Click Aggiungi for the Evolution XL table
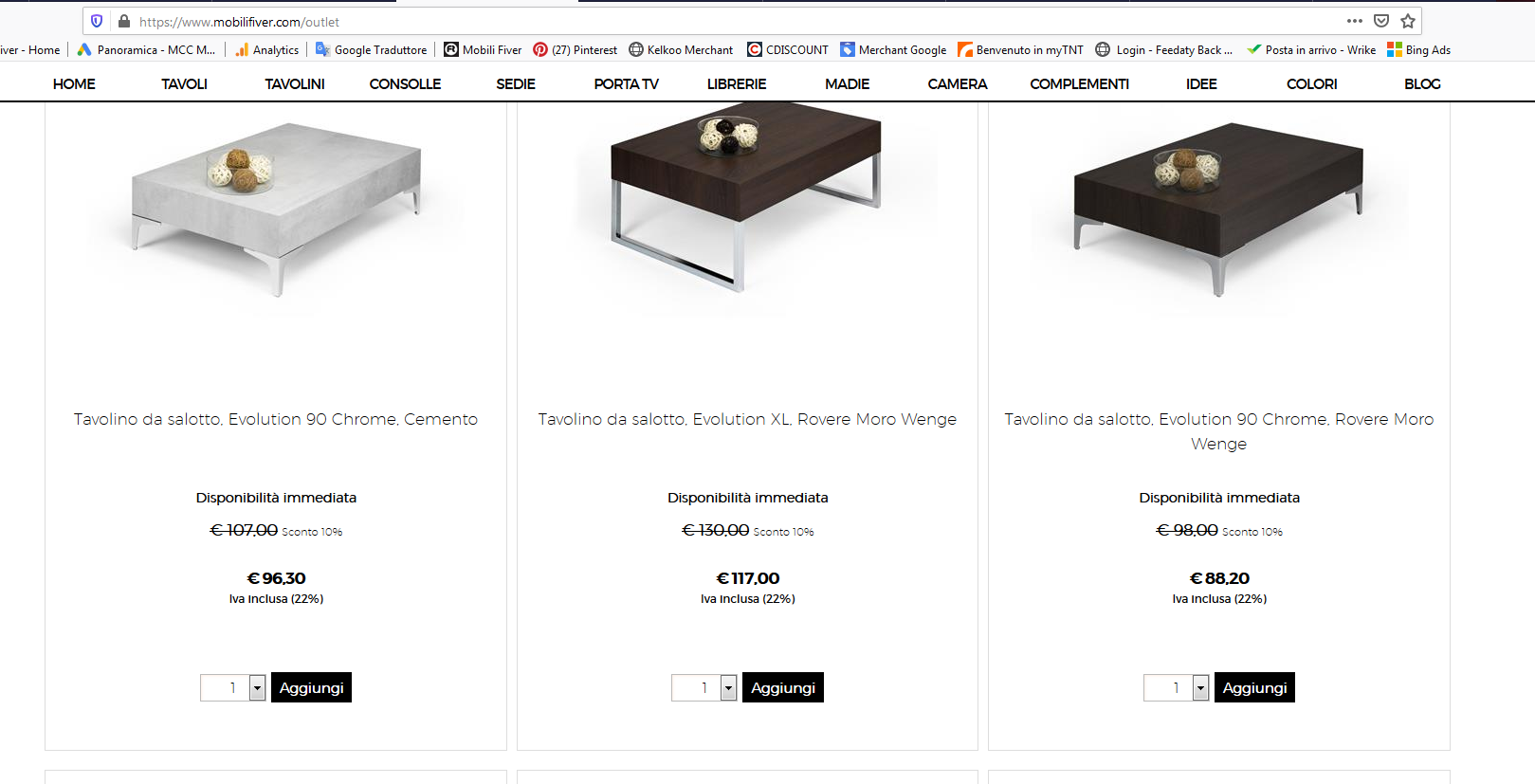The height and width of the screenshot is (784, 1535). (782, 688)
